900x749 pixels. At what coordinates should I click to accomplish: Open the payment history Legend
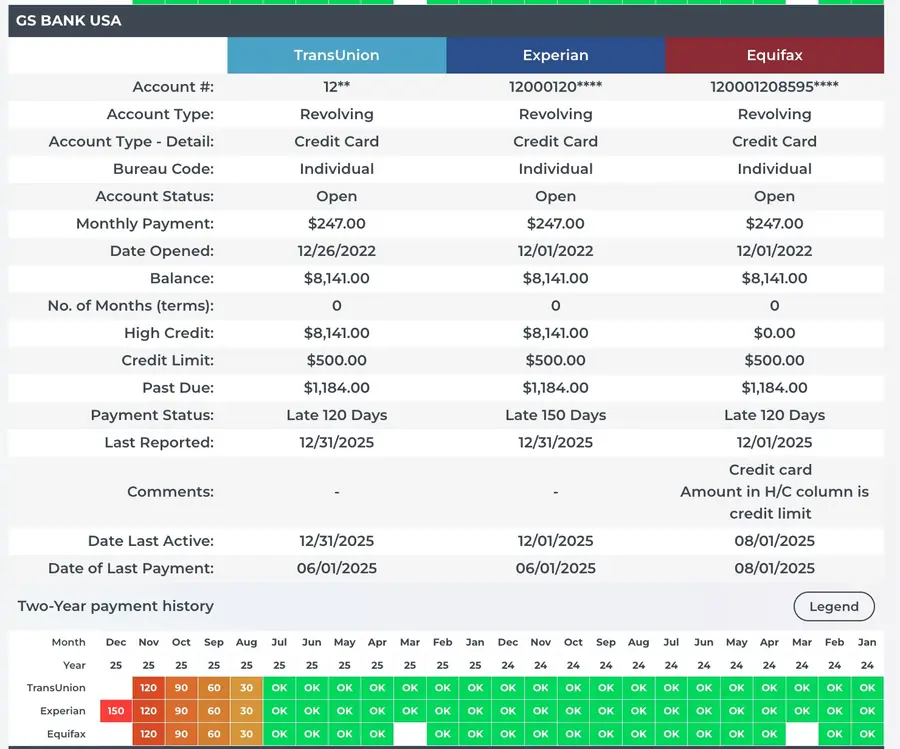tap(834, 606)
